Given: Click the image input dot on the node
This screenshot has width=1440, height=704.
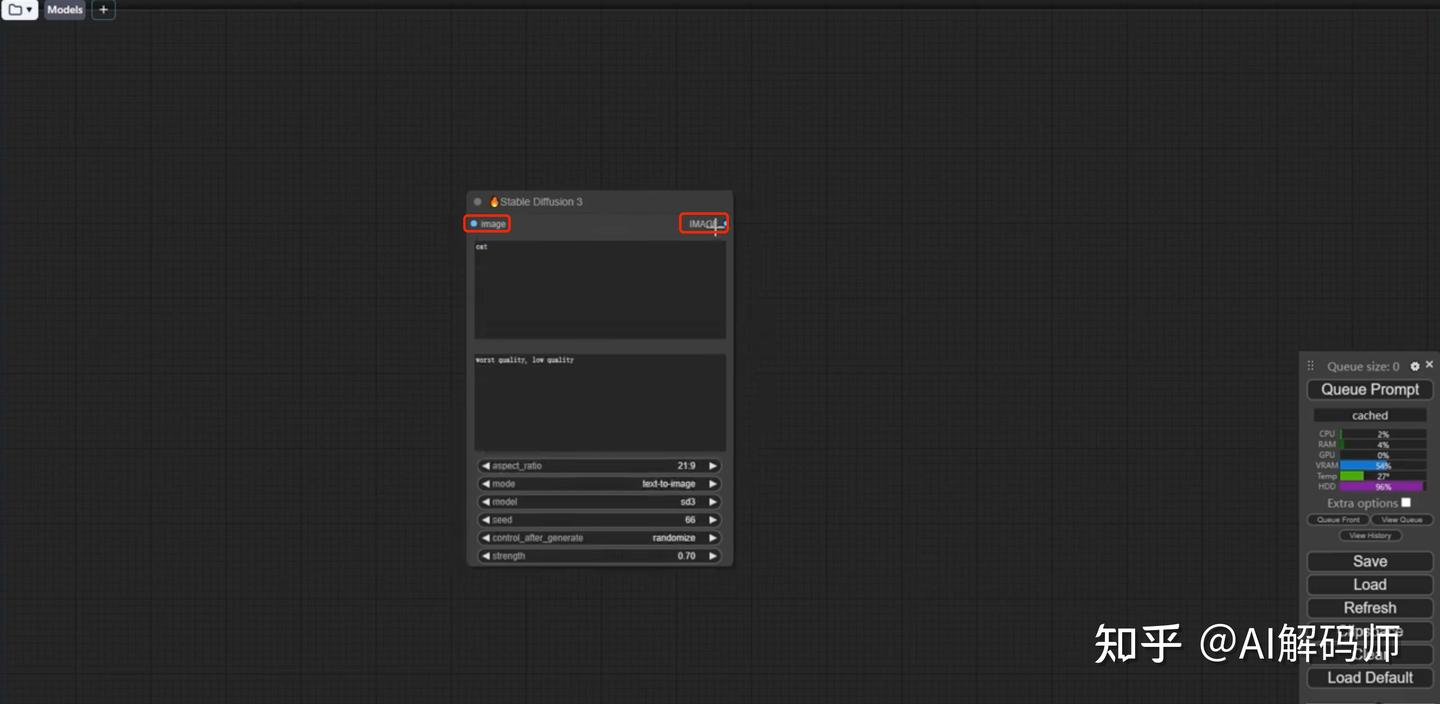Looking at the screenshot, I should point(474,223).
